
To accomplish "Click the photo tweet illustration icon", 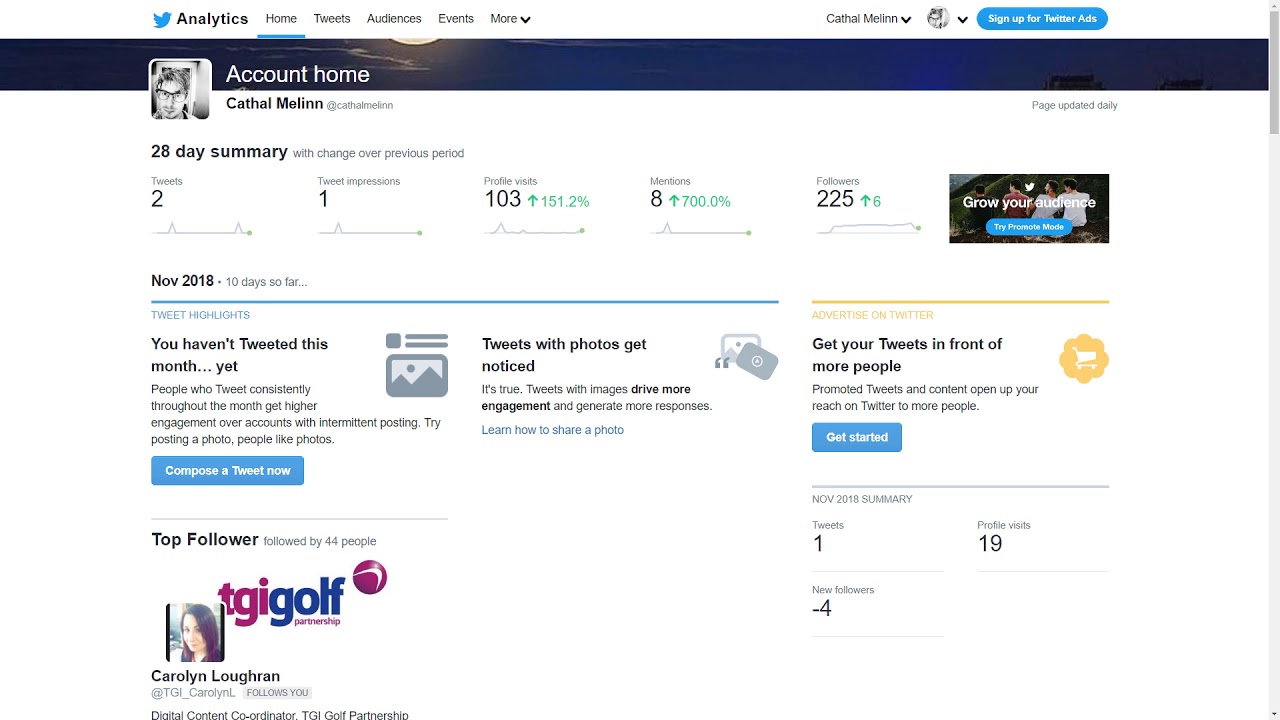I will tap(417, 365).
